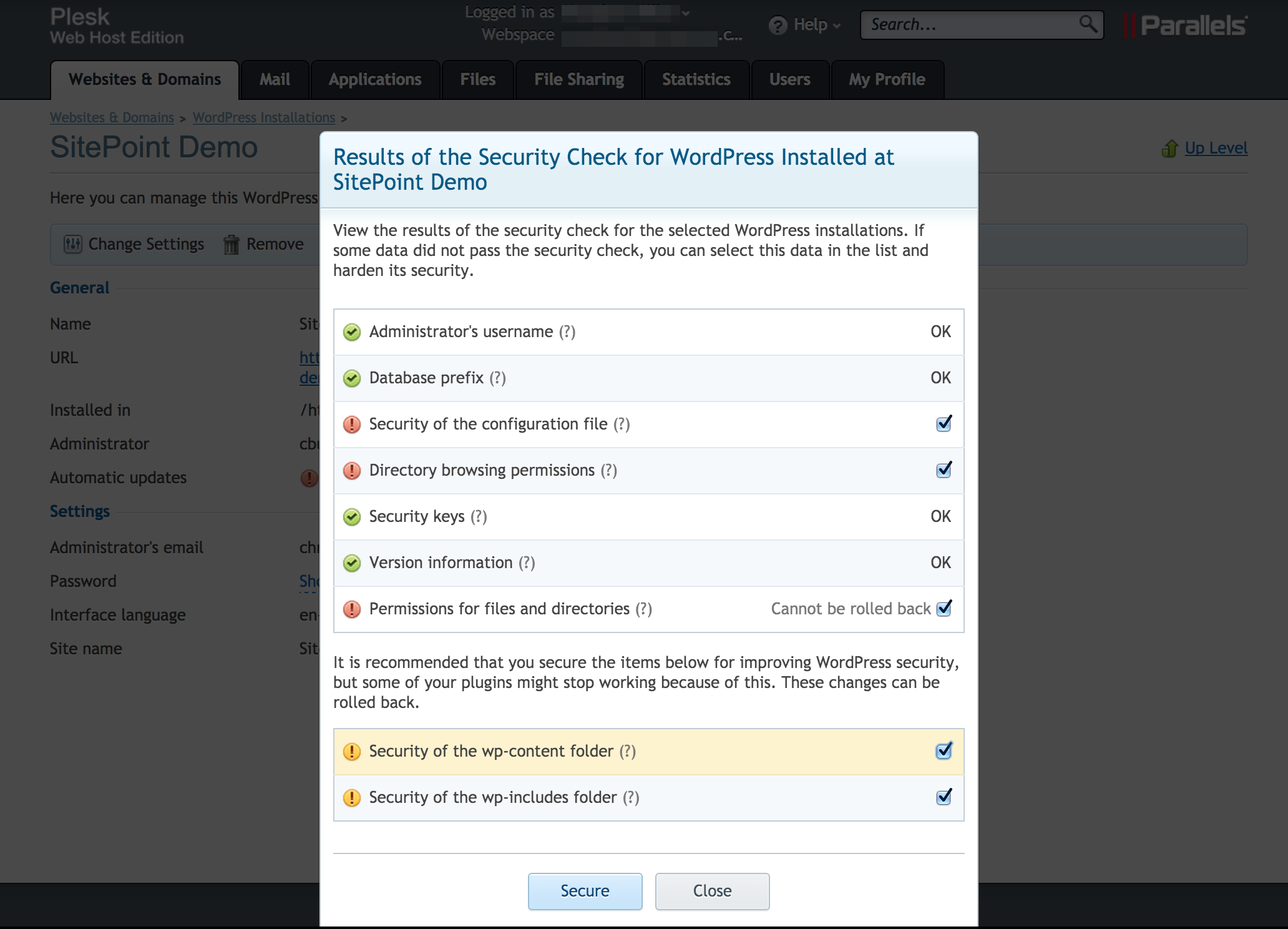Viewport: 1288px width, 929px height.
Task: Open the My Profile tab
Action: coord(887,80)
